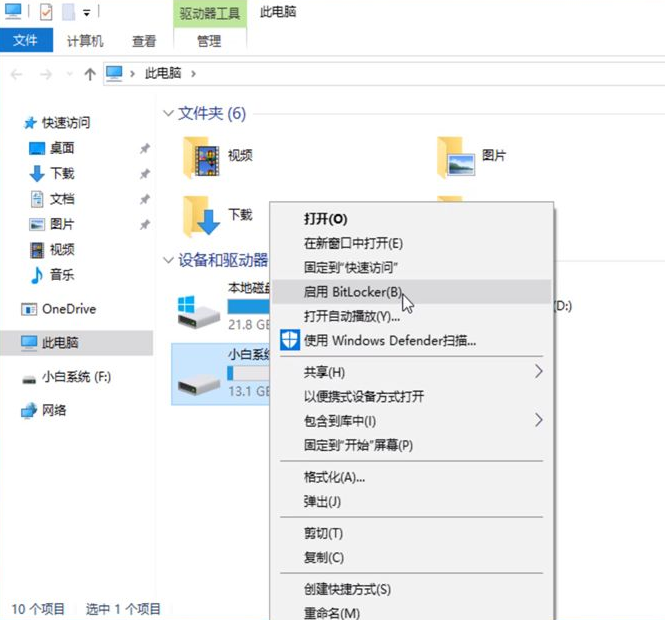
Task: Switch to the View ribbon tab
Action: pos(143,41)
